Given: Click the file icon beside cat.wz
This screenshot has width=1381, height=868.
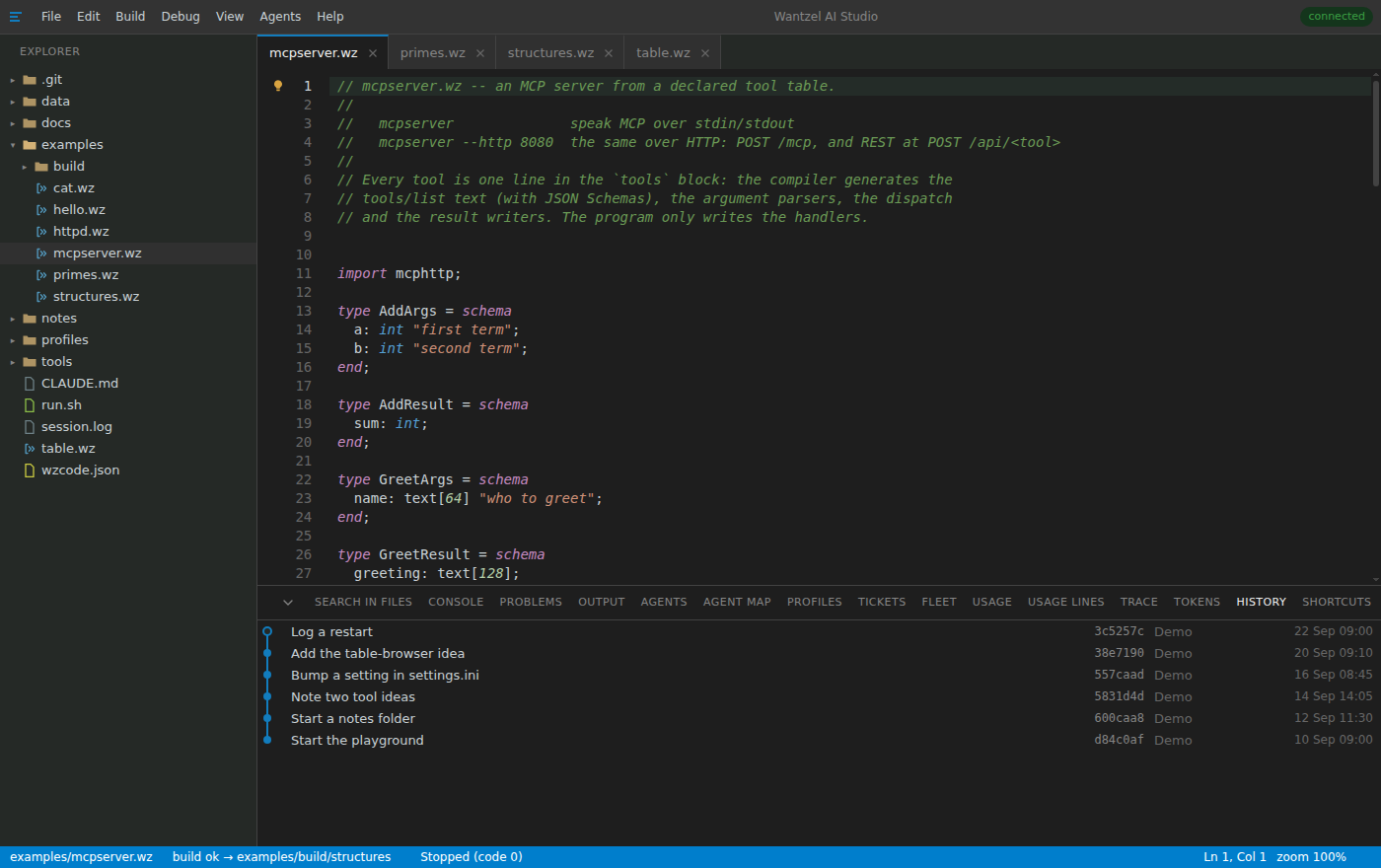Looking at the screenshot, I should tap(41, 188).
